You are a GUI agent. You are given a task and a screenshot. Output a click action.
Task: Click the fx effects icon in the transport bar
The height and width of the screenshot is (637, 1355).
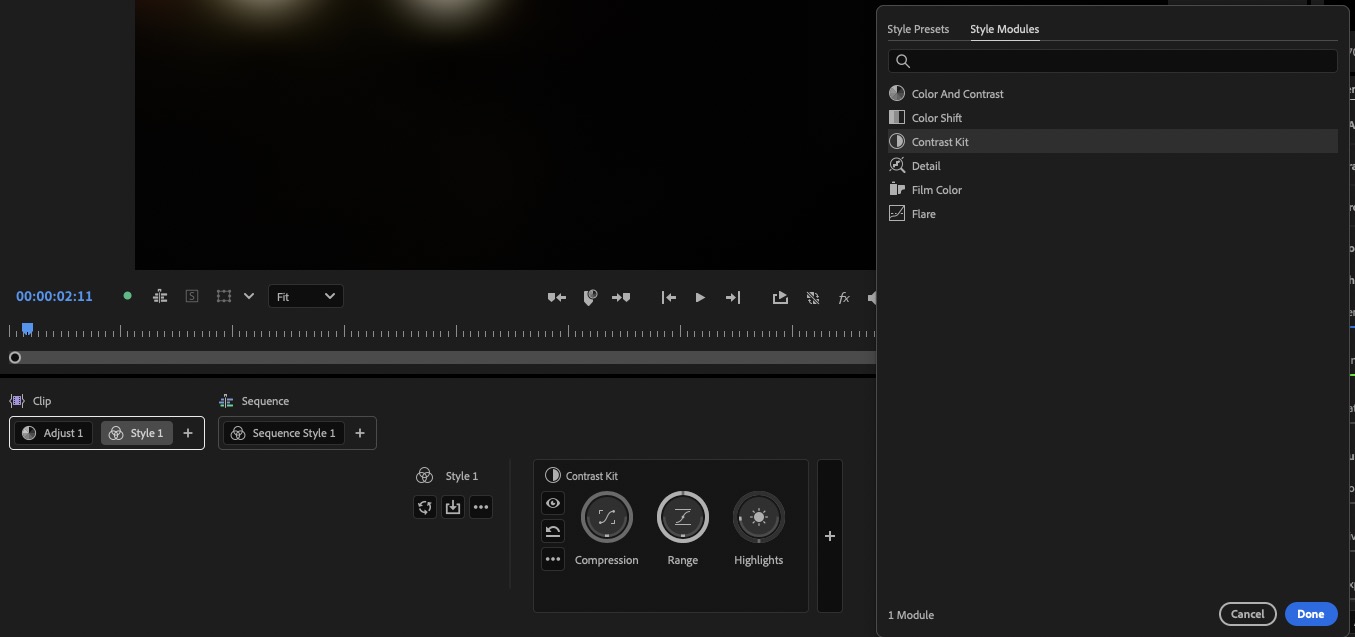(x=843, y=297)
